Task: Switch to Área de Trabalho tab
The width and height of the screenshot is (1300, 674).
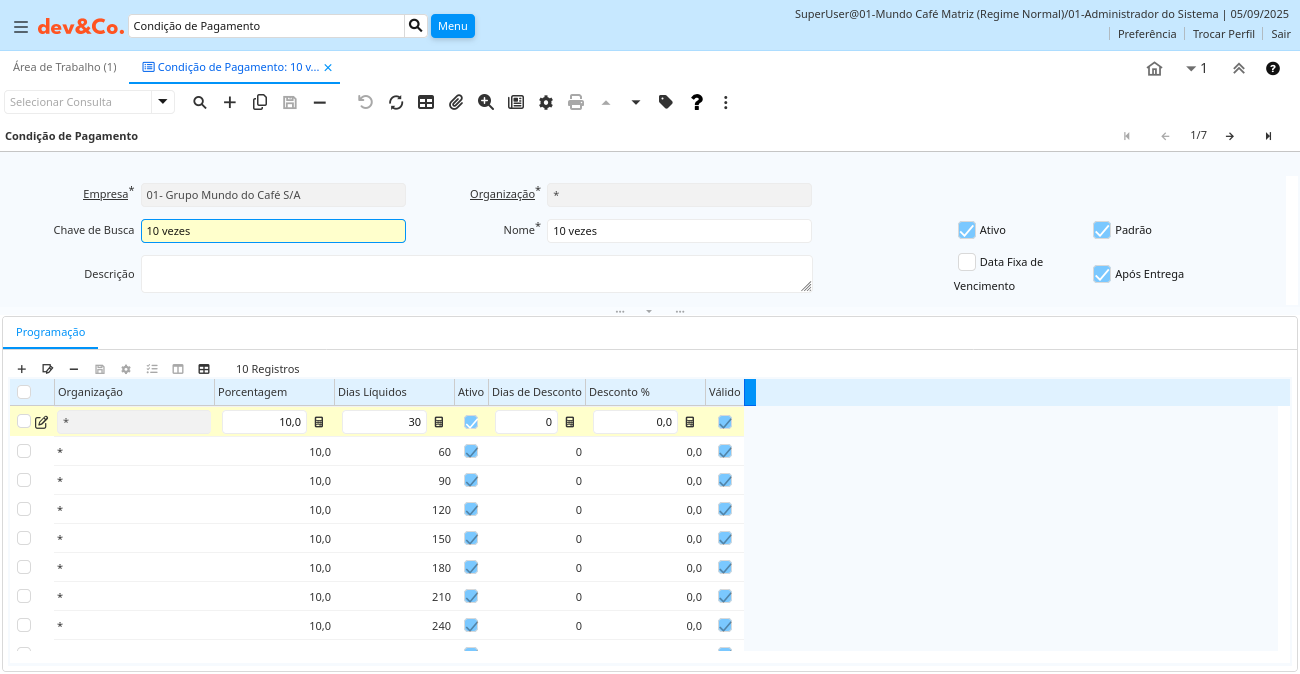Action: coord(64,67)
